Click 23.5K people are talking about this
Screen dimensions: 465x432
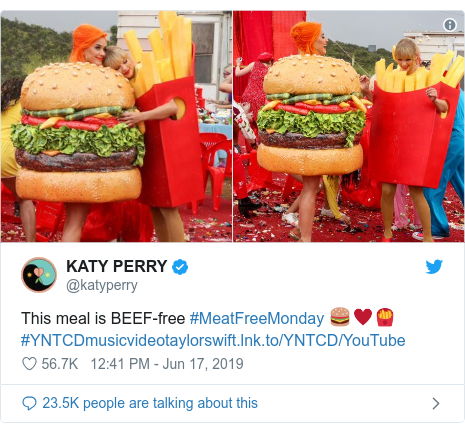[150, 403]
